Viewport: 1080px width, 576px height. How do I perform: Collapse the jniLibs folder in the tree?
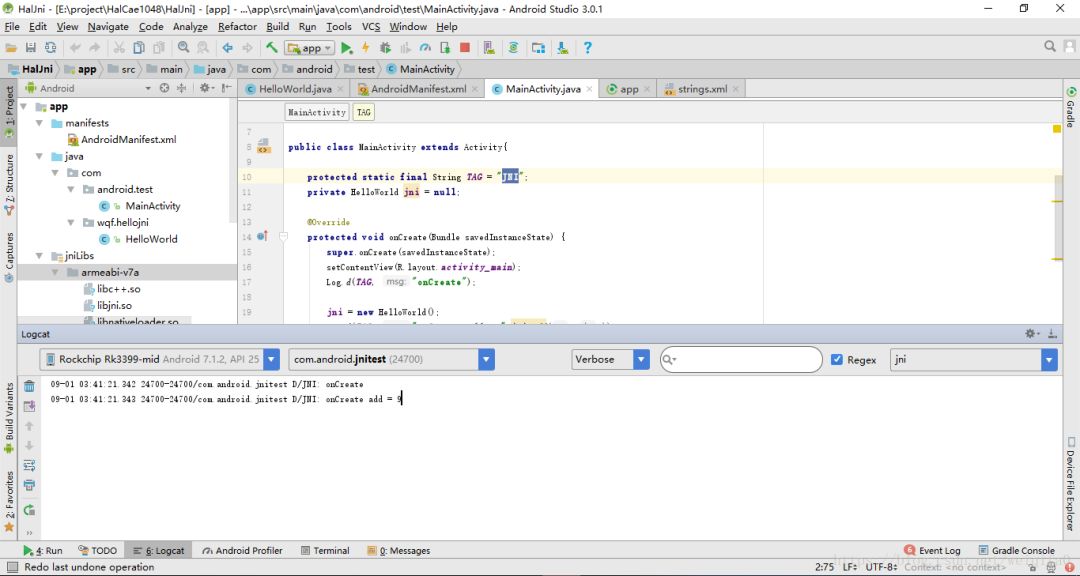pos(40,256)
